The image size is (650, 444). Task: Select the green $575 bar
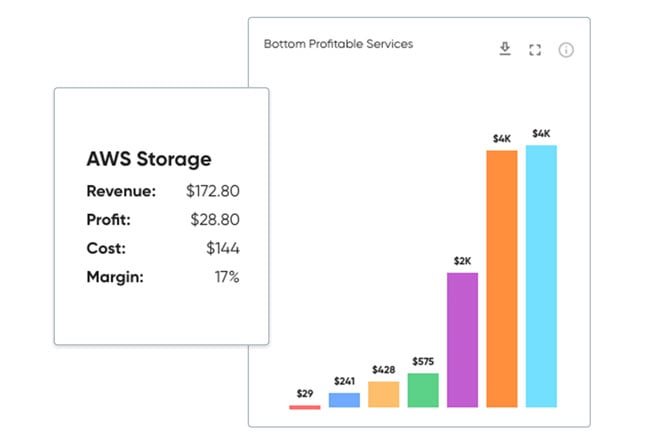pyautogui.click(x=423, y=390)
